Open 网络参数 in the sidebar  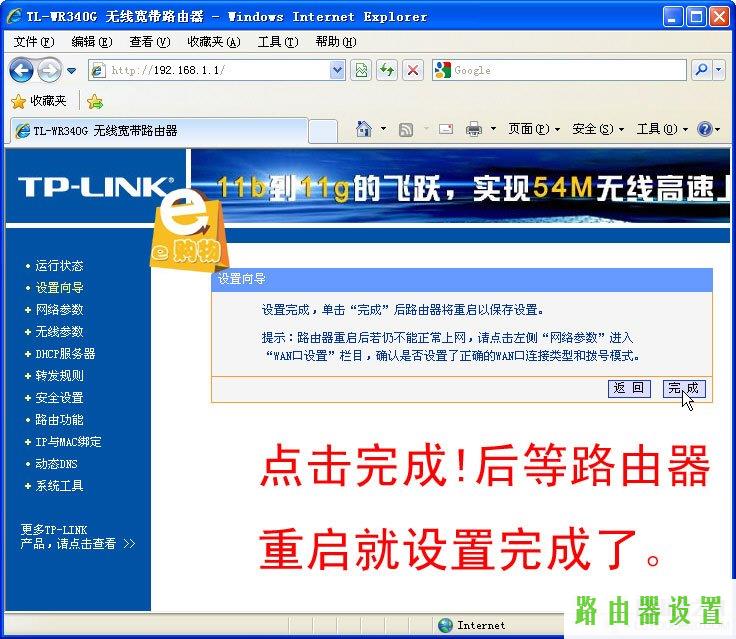tap(59, 310)
